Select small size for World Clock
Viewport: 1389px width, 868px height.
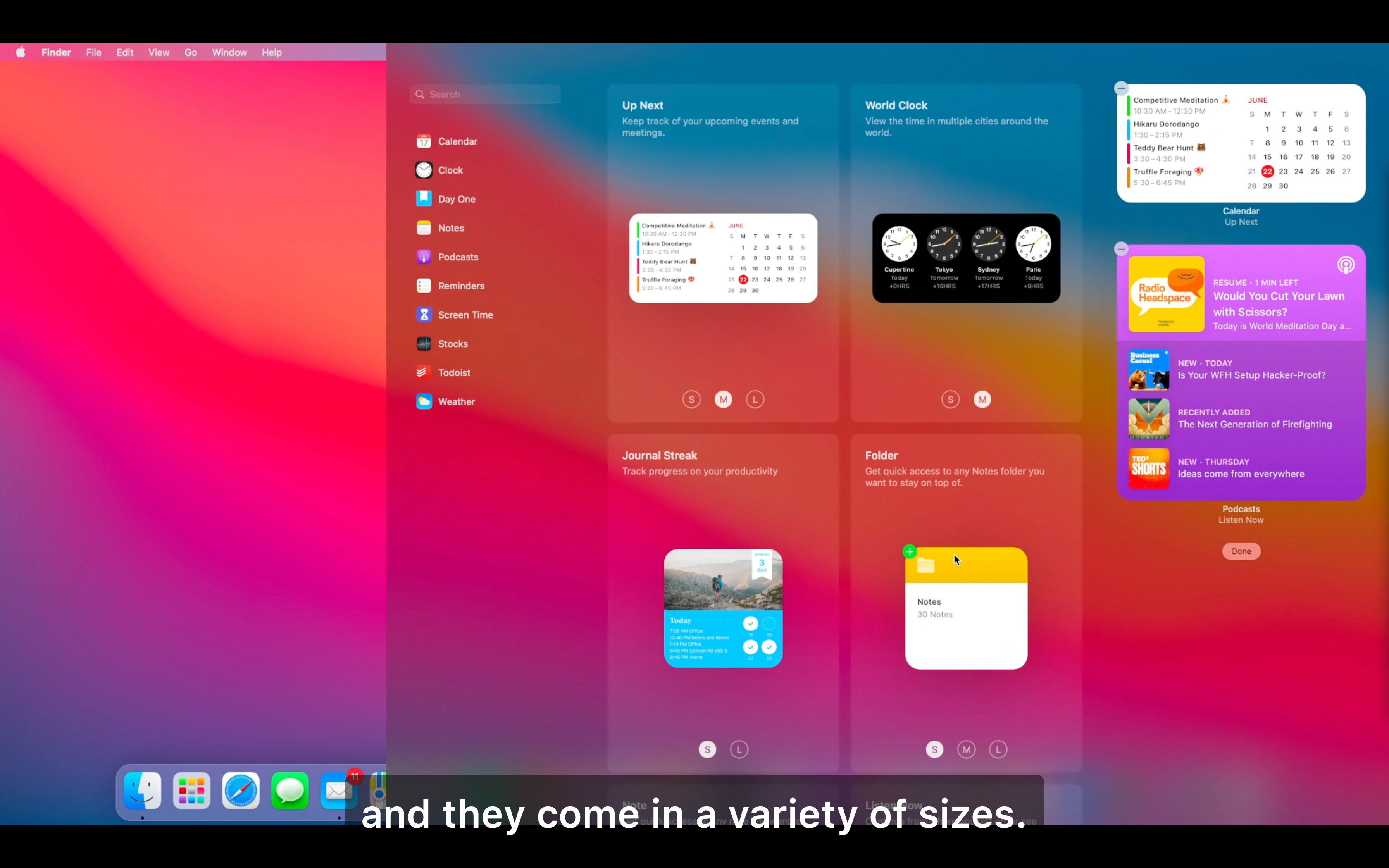951,400
